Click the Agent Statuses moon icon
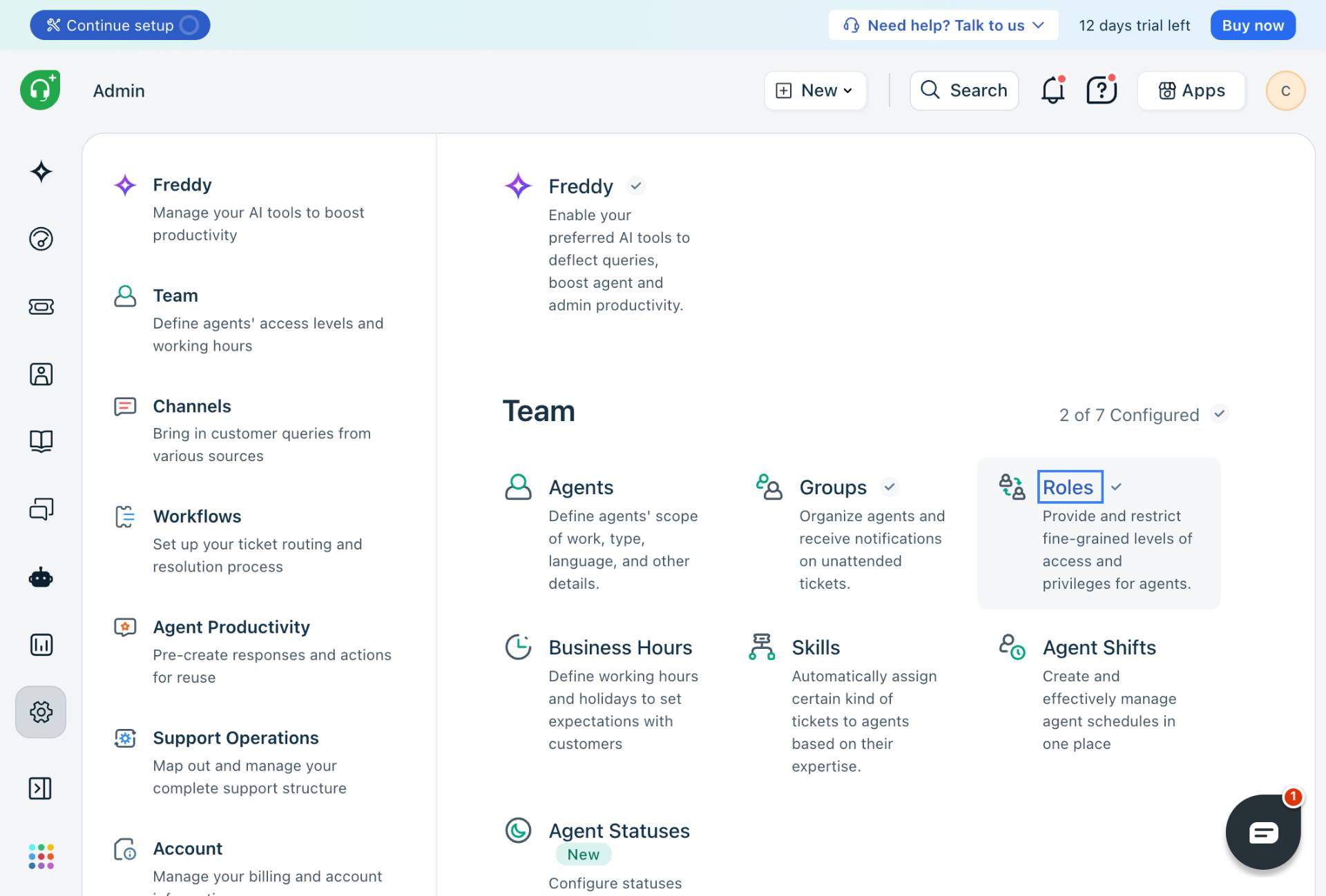This screenshot has width=1326, height=896. point(518,830)
